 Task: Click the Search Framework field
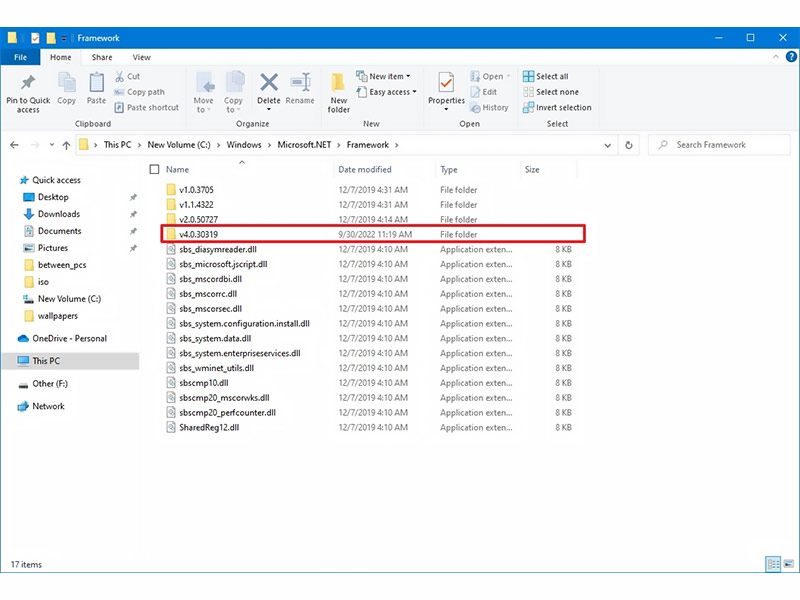pos(719,145)
